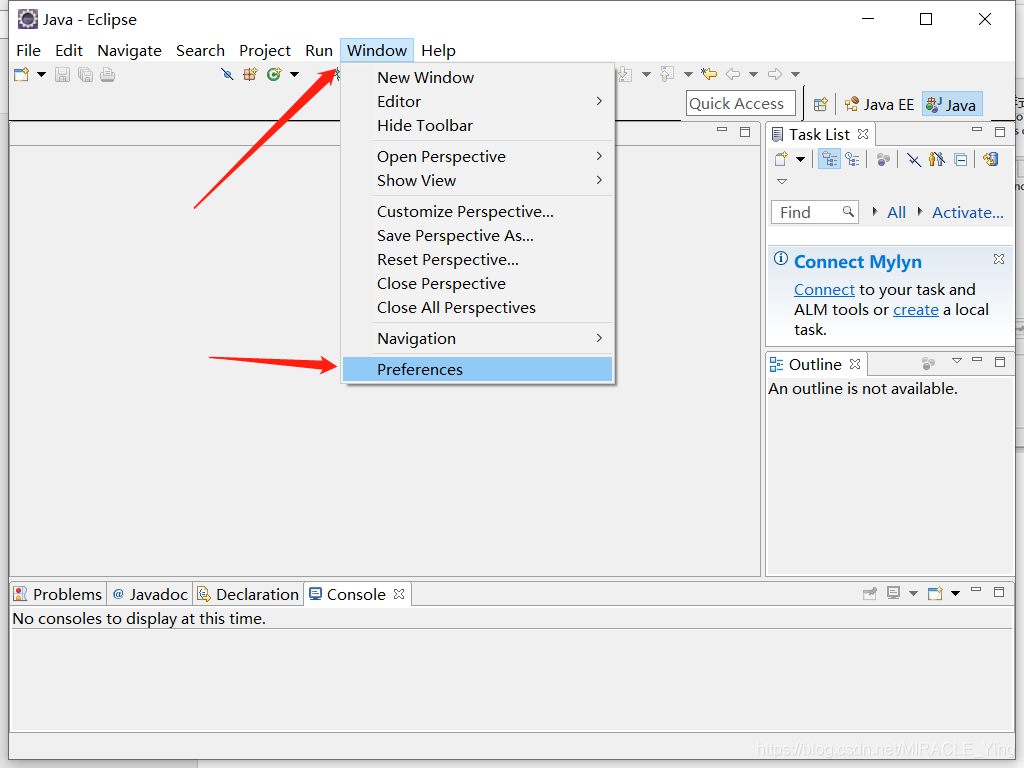Click the Last Edit Location icon

coord(709,74)
